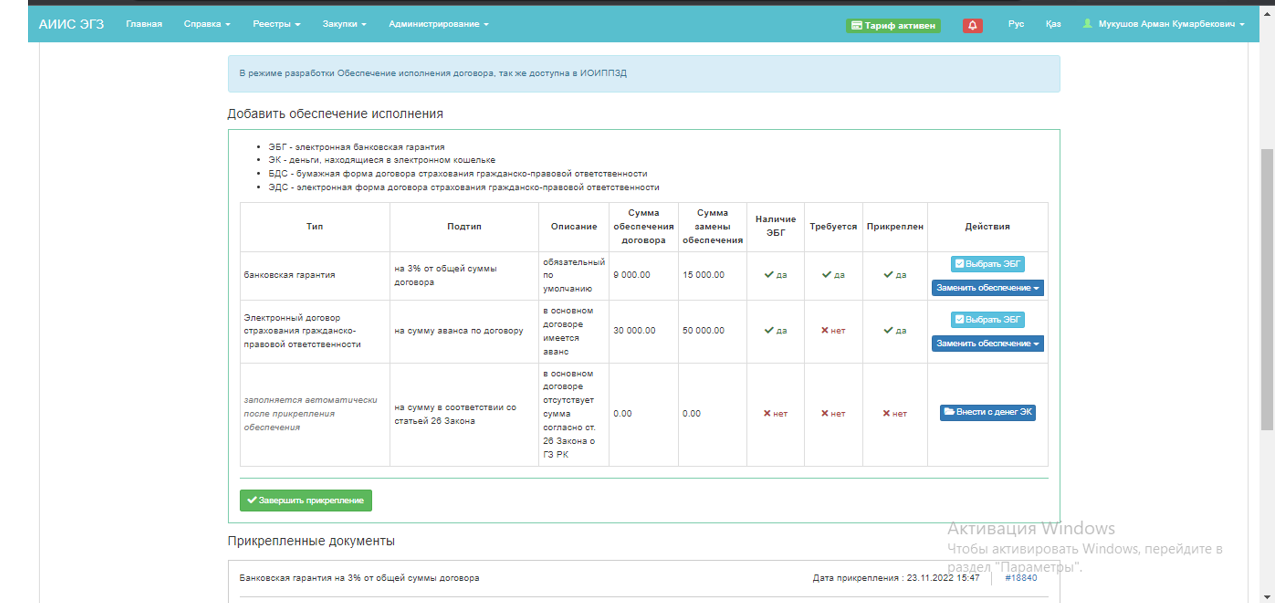Switch language to Қаз
1285x603 pixels.
pyautogui.click(x=1053, y=24)
